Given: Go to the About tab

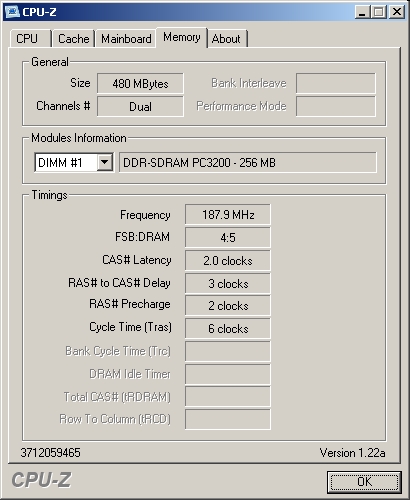Looking at the screenshot, I should pyautogui.click(x=227, y=39).
